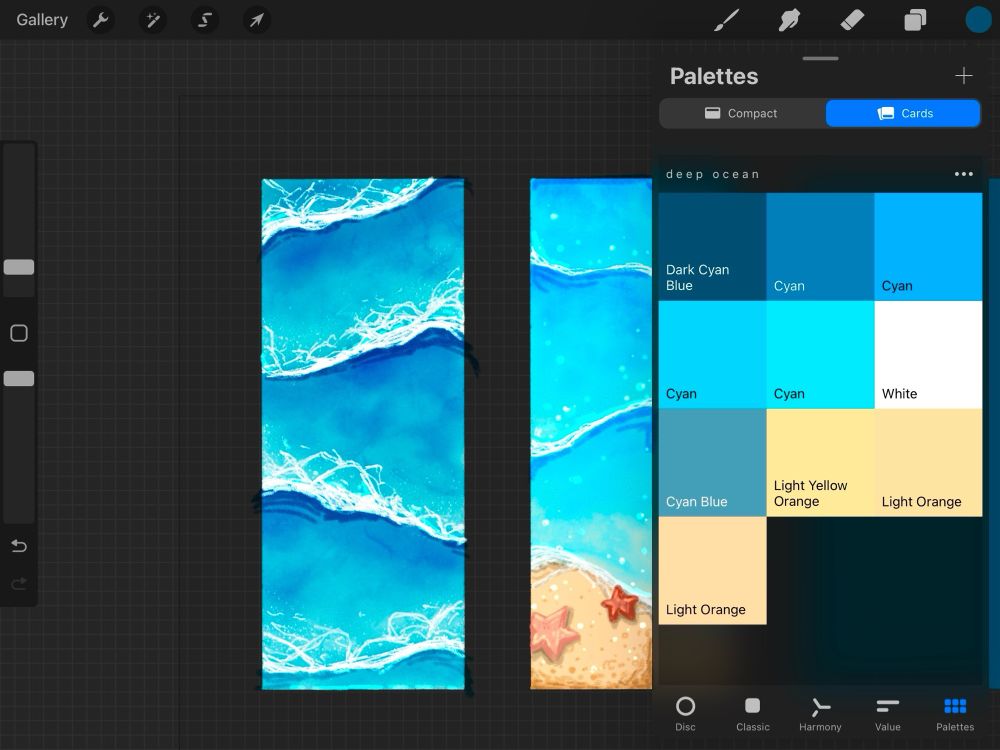Tap the square modify button on sidebar
1000x750 pixels.
point(19,333)
